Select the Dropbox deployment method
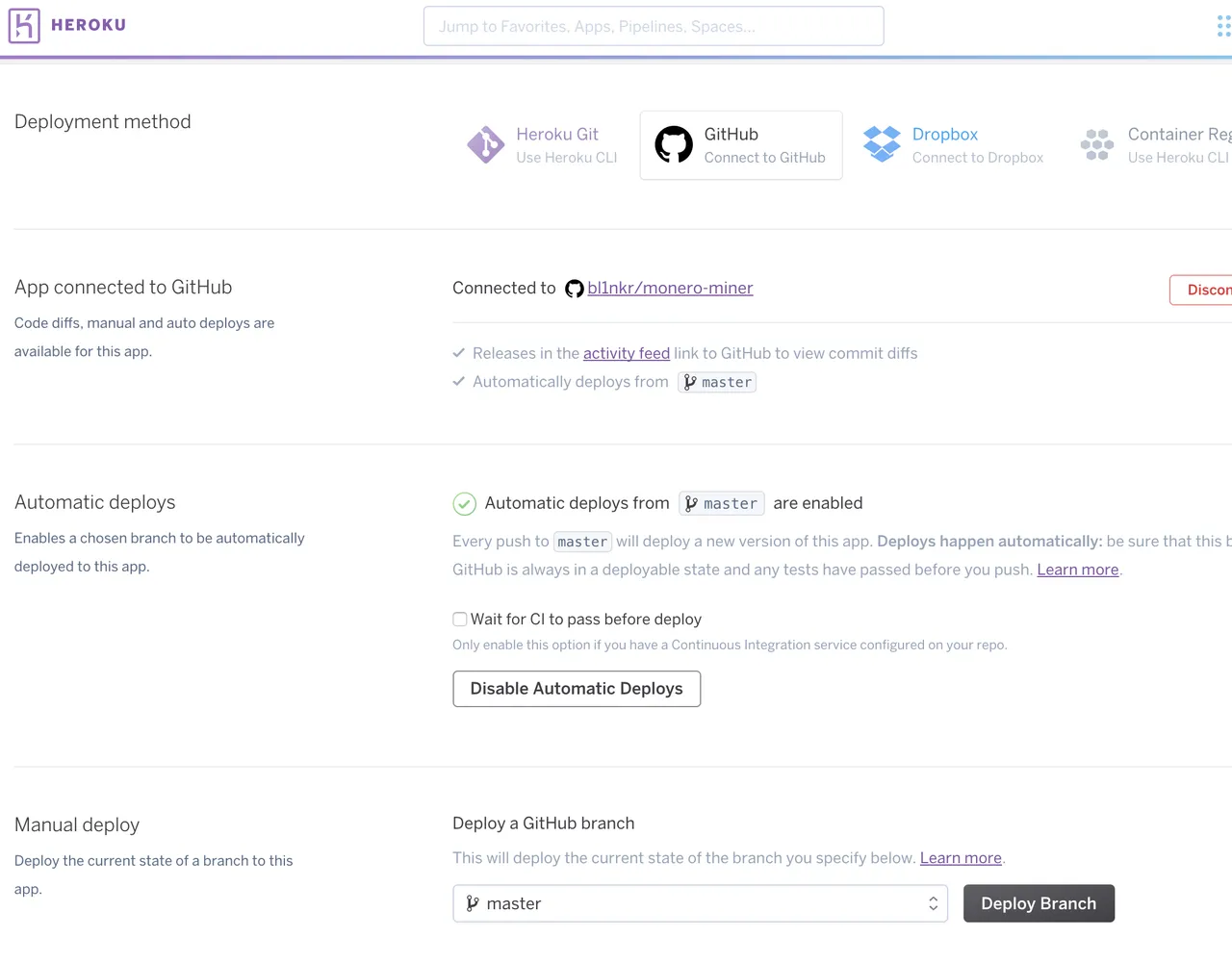This screenshot has height=963, width=1232. [x=953, y=145]
